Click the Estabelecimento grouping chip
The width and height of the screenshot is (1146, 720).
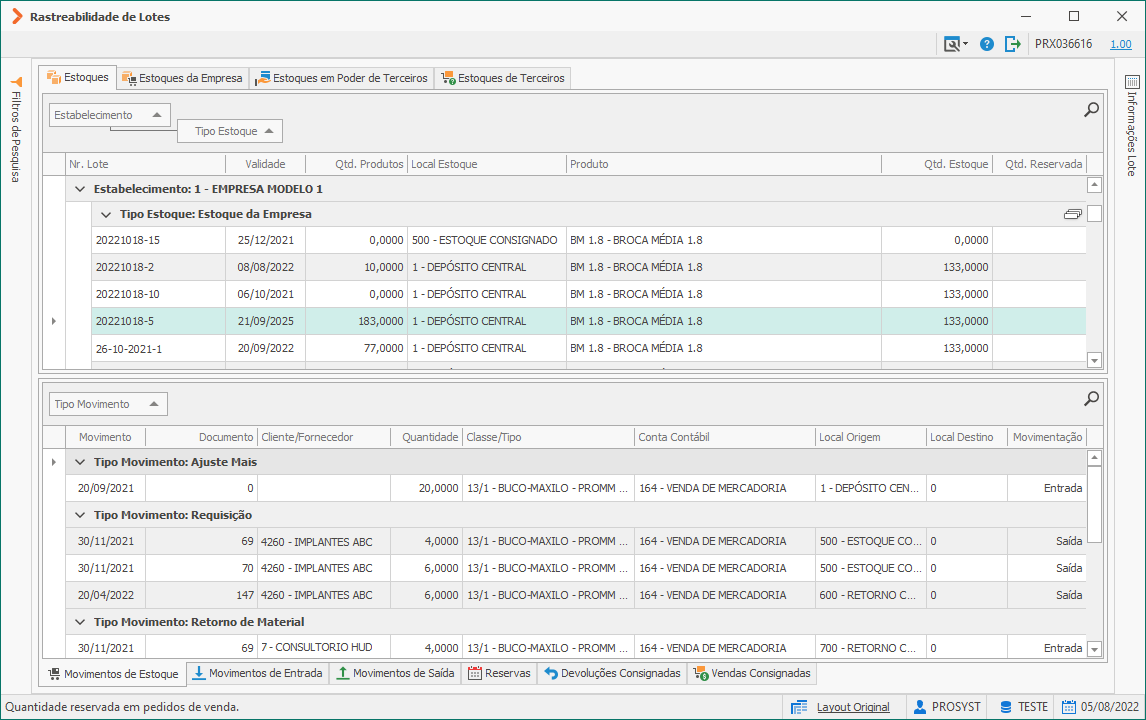tap(110, 115)
